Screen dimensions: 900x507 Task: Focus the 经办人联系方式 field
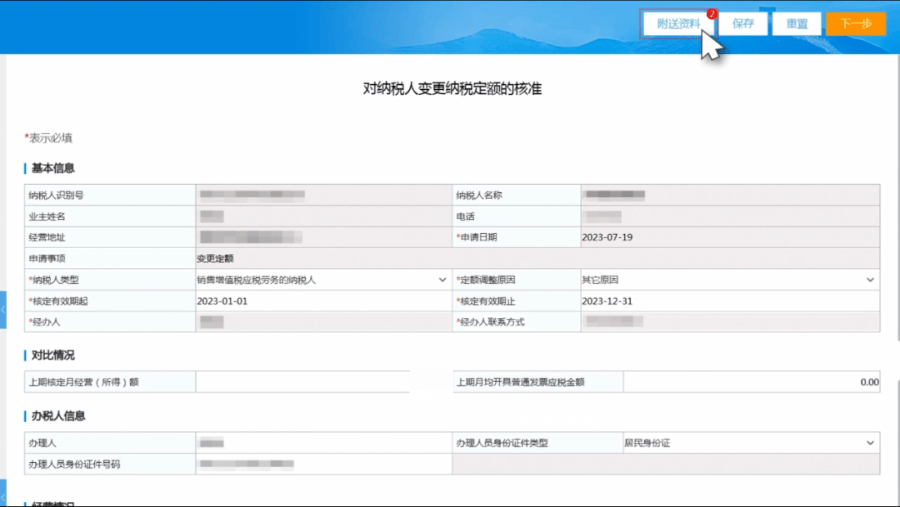tap(729, 322)
